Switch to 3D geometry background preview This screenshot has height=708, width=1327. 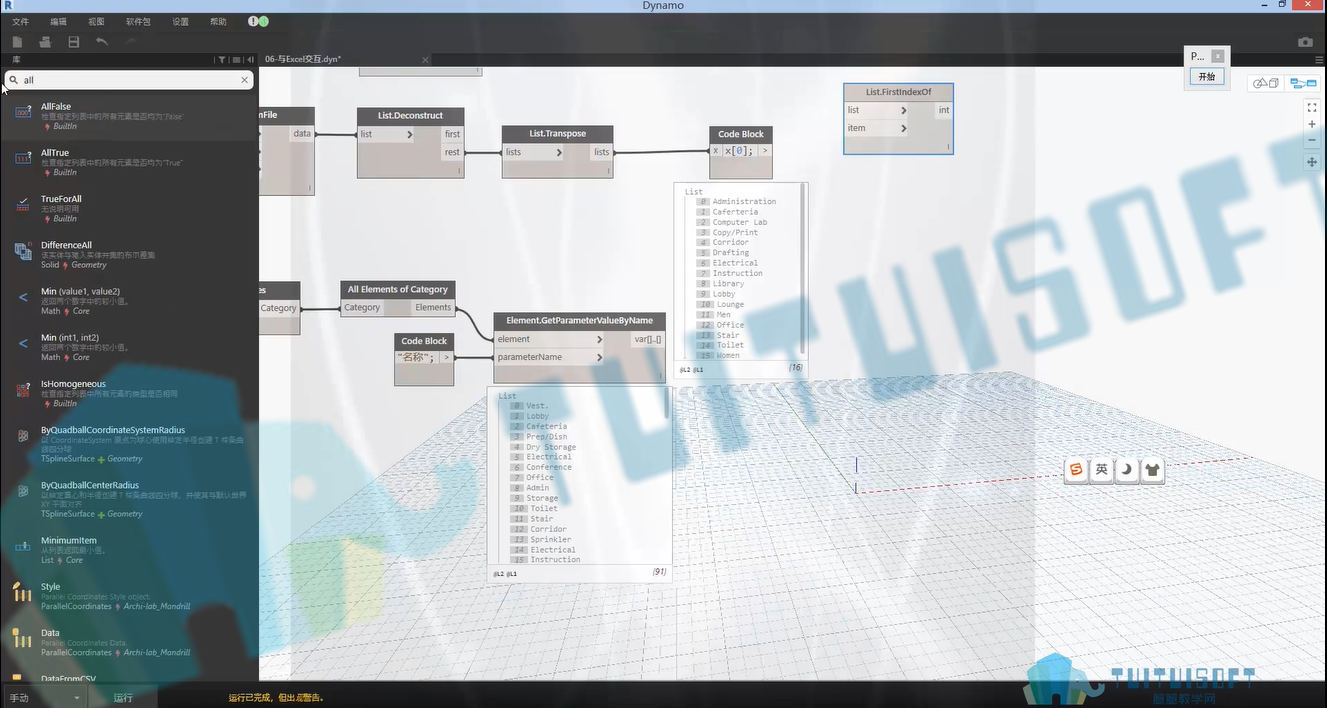pos(1266,83)
